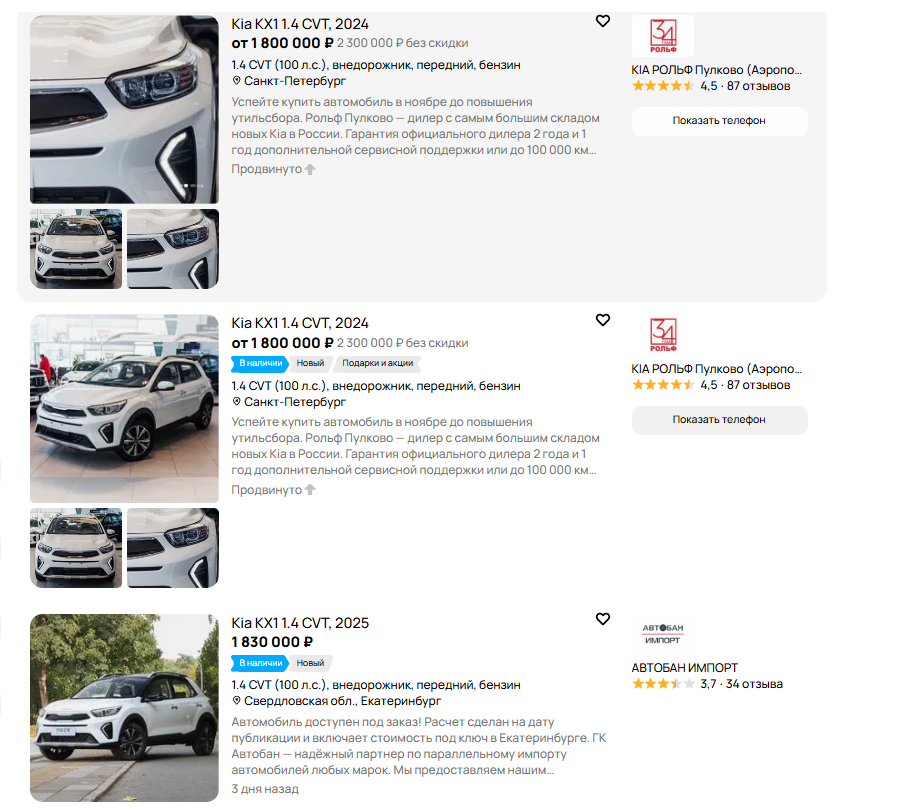The height and width of the screenshot is (811, 901).
Task: Favorite the Kia KX1 2025 listing heart
Action: (602, 619)
